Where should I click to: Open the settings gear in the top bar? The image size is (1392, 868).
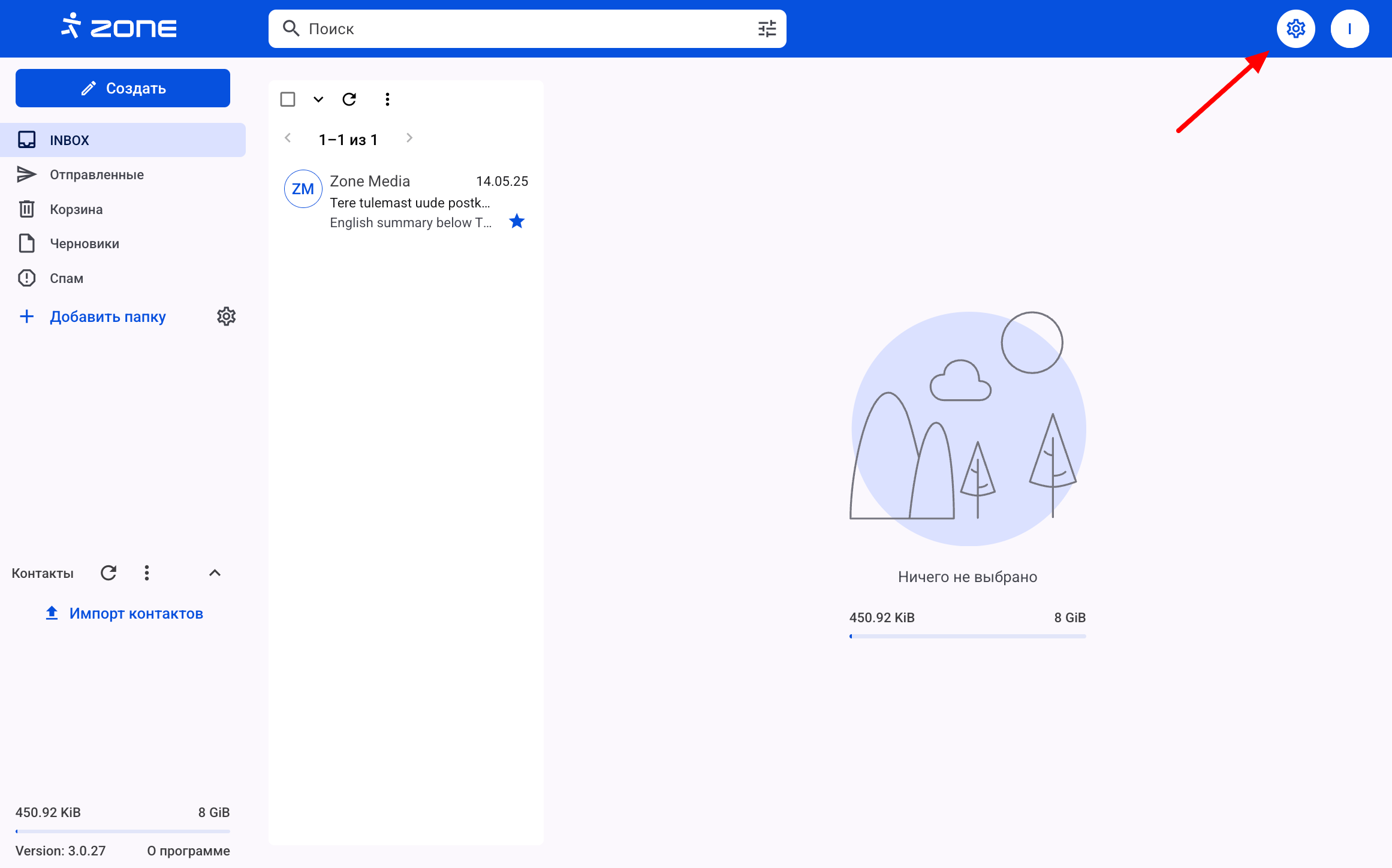pos(1295,29)
